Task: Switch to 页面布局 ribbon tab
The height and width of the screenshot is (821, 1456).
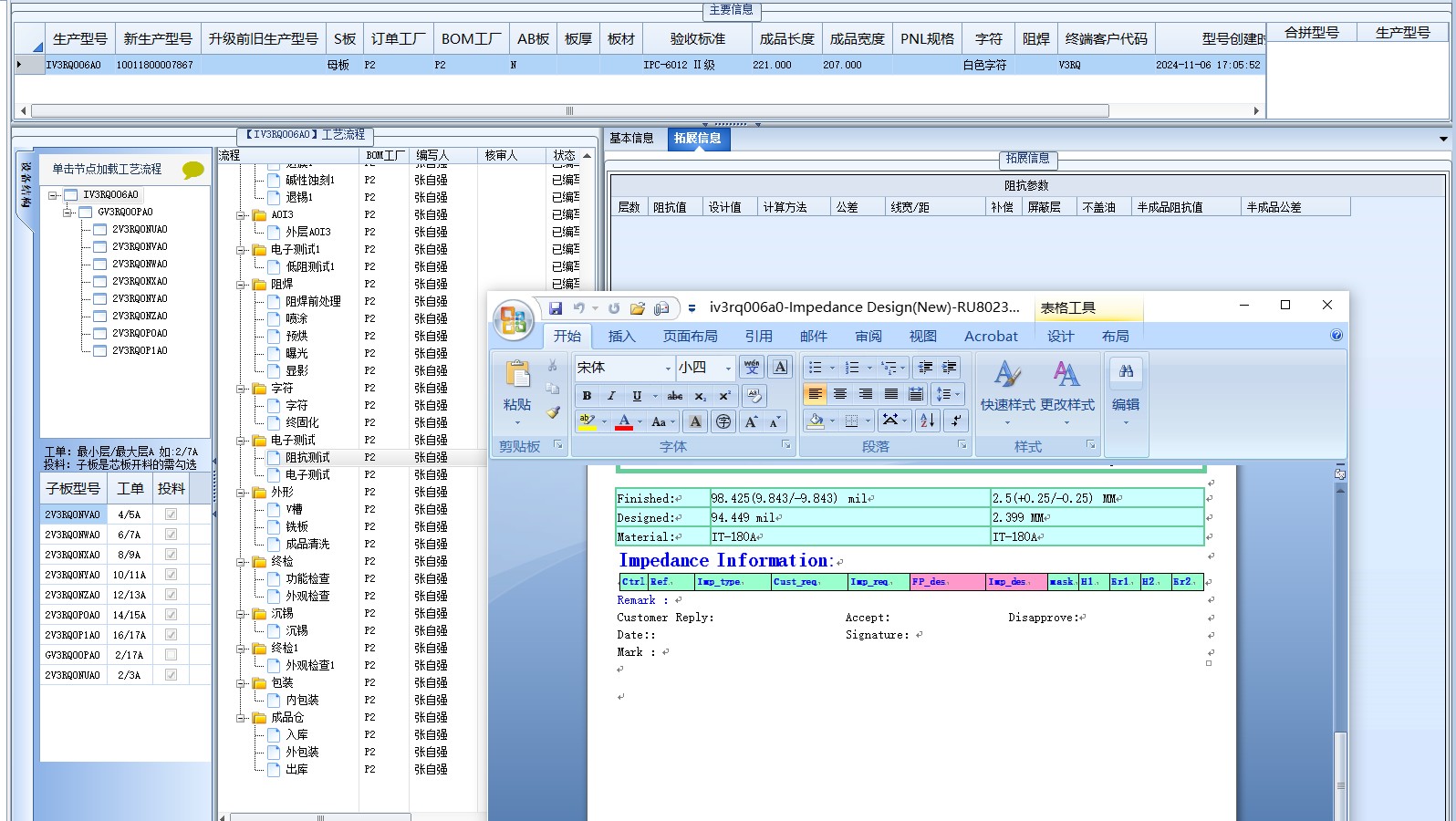Action: 690,337
